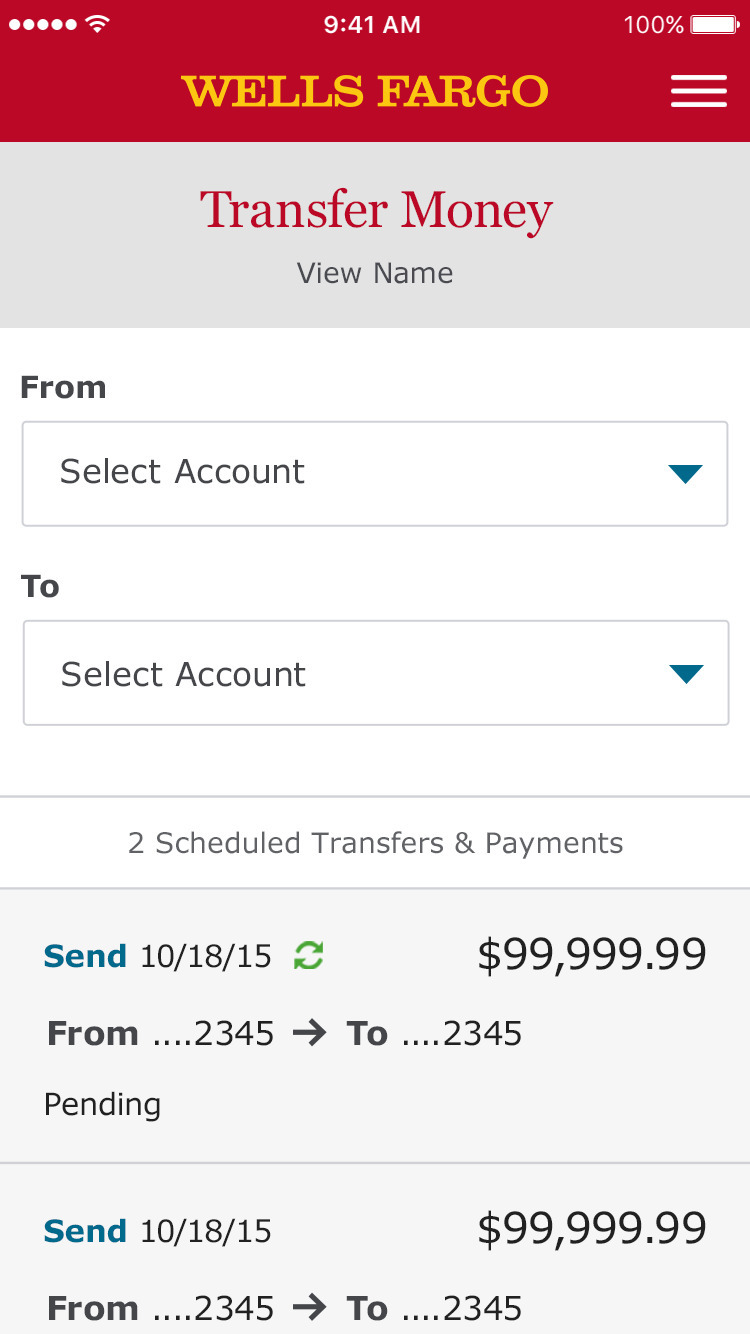Screen dimensions: 750x1334
Task: Click the second $99,999.99 transfer amount
Action: pyautogui.click(x=592, y=1229)
